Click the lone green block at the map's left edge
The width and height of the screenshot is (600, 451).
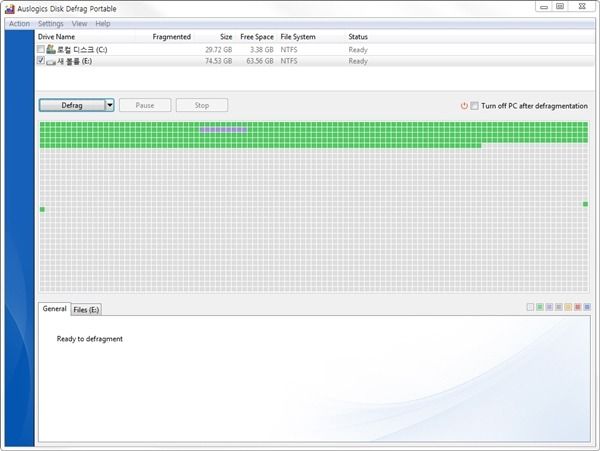[42, 209]
